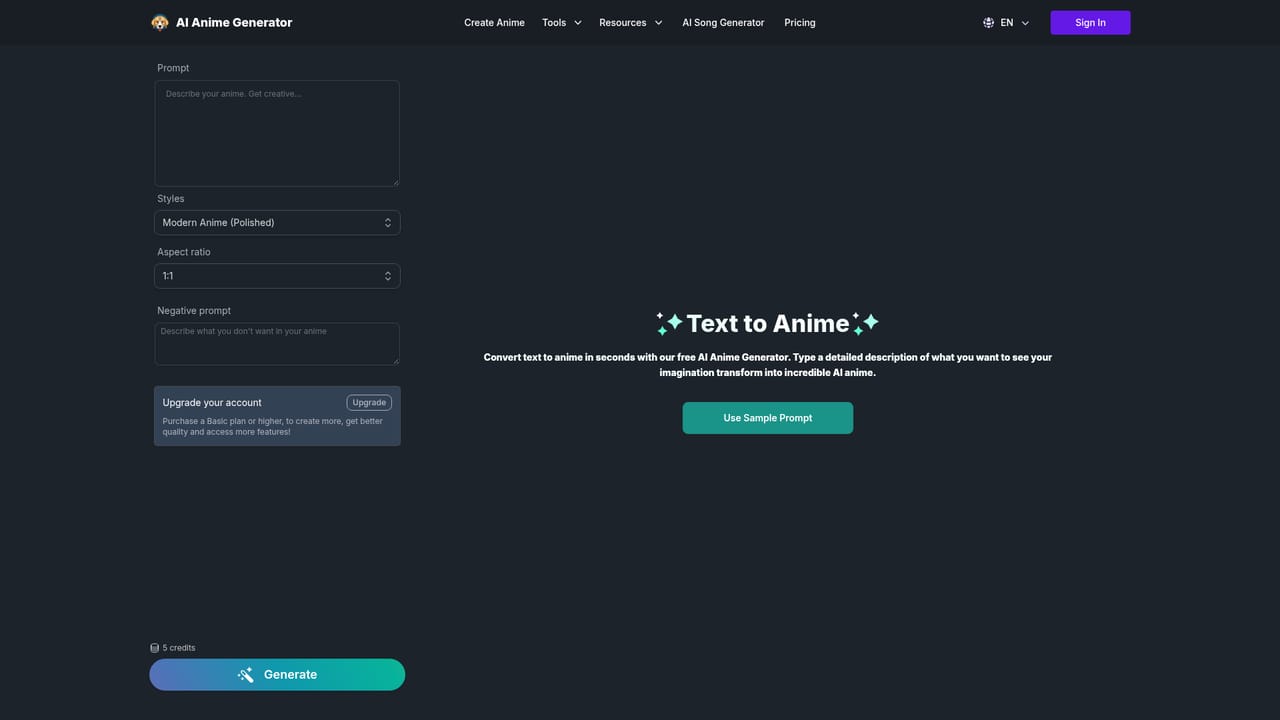
Task: Go to the Pricing page
Action: coord(800,22)
